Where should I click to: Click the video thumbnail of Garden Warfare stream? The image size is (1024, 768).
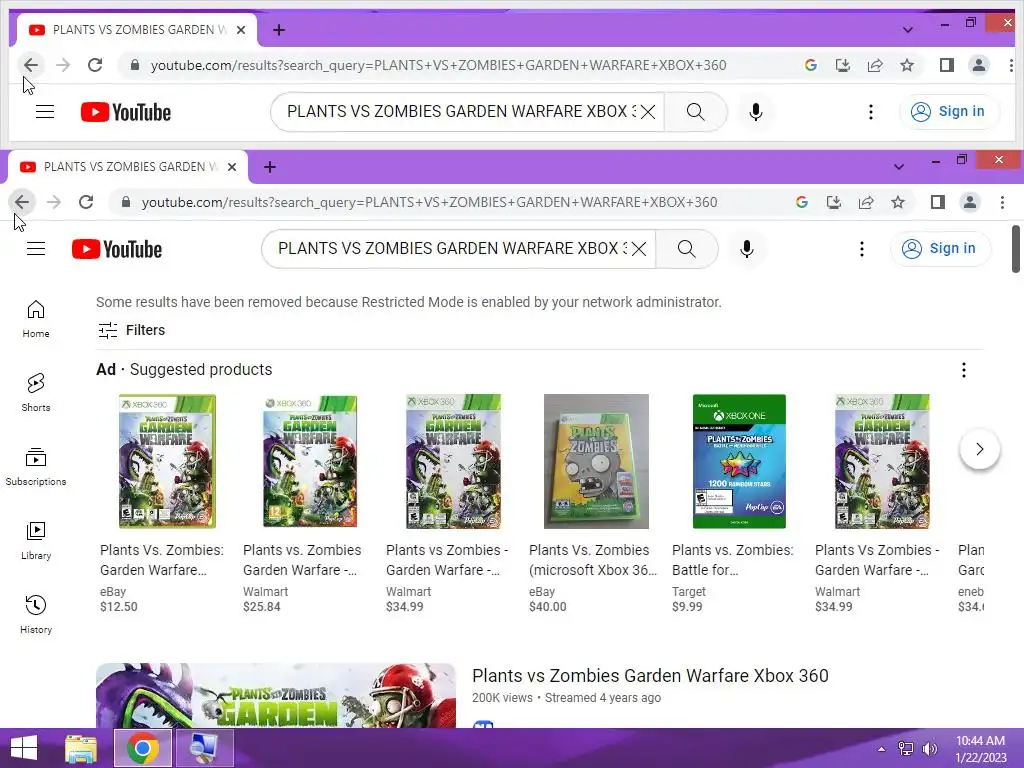276,696
